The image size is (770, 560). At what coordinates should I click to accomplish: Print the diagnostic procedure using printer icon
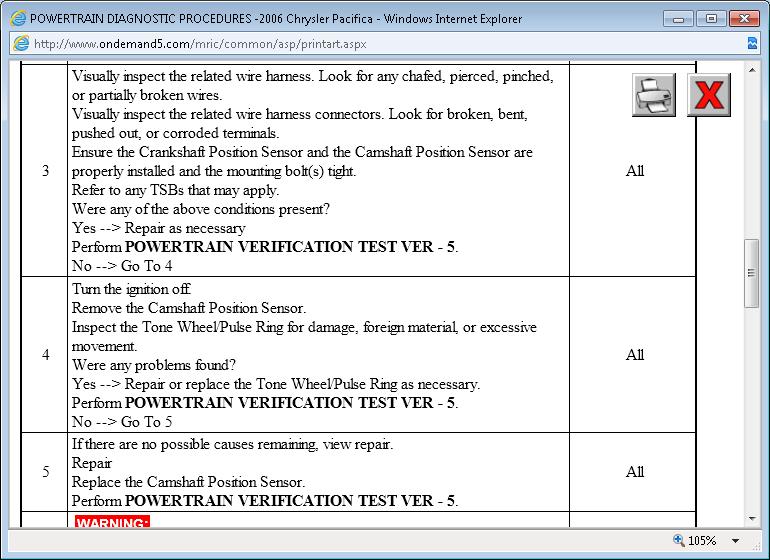654,95
